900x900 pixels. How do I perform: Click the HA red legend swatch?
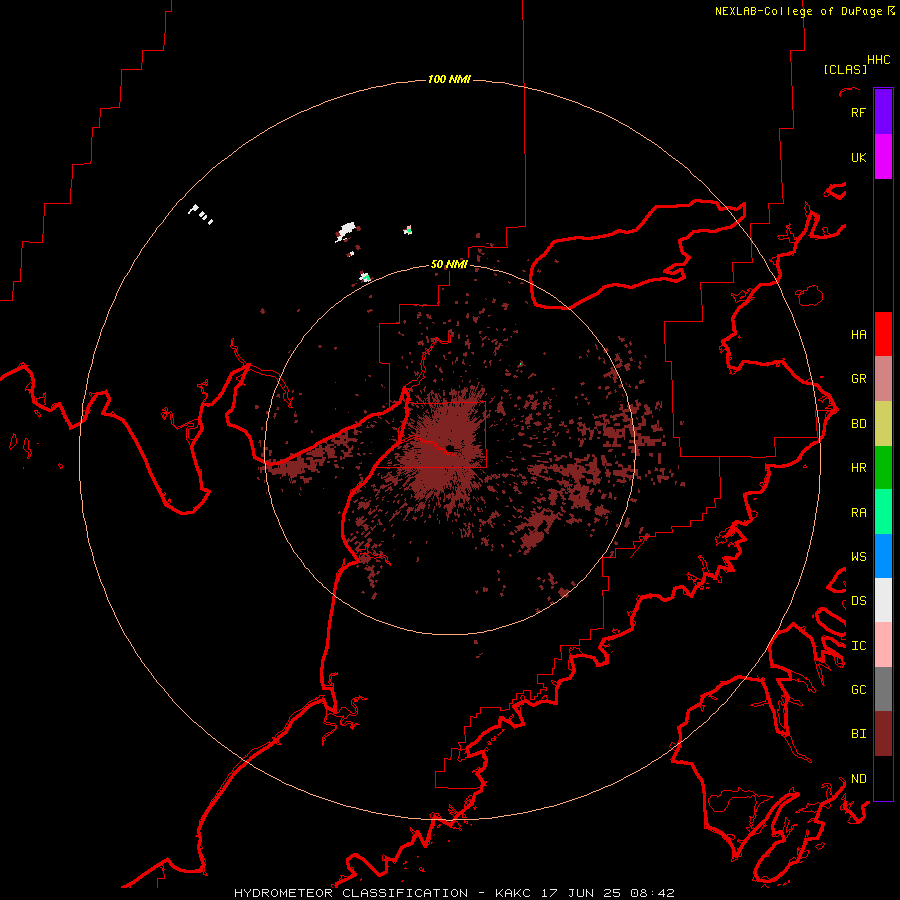click(x=883, y=334)
